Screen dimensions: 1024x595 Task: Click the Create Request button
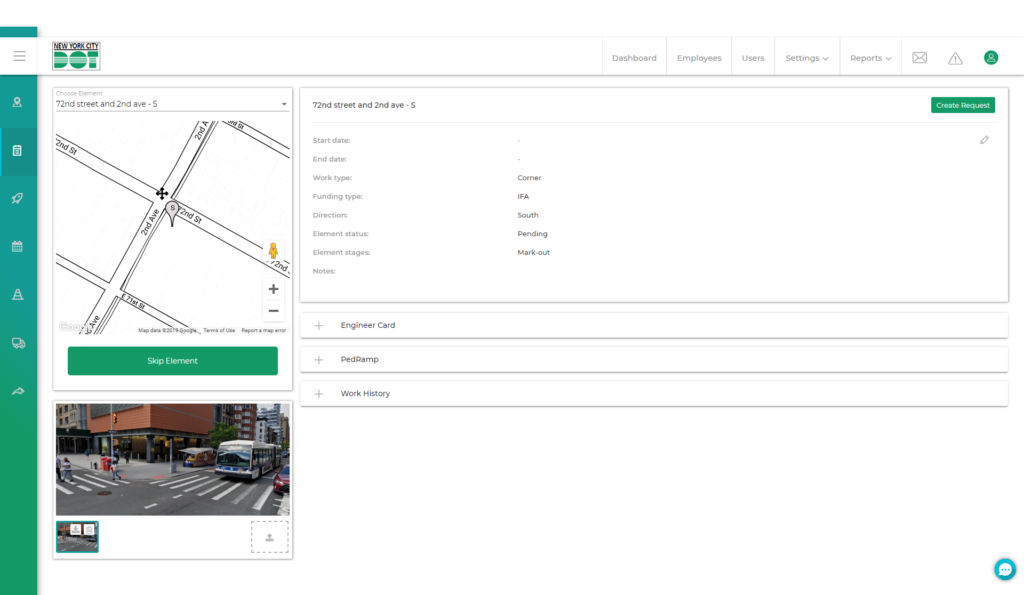tap(962, 105)
